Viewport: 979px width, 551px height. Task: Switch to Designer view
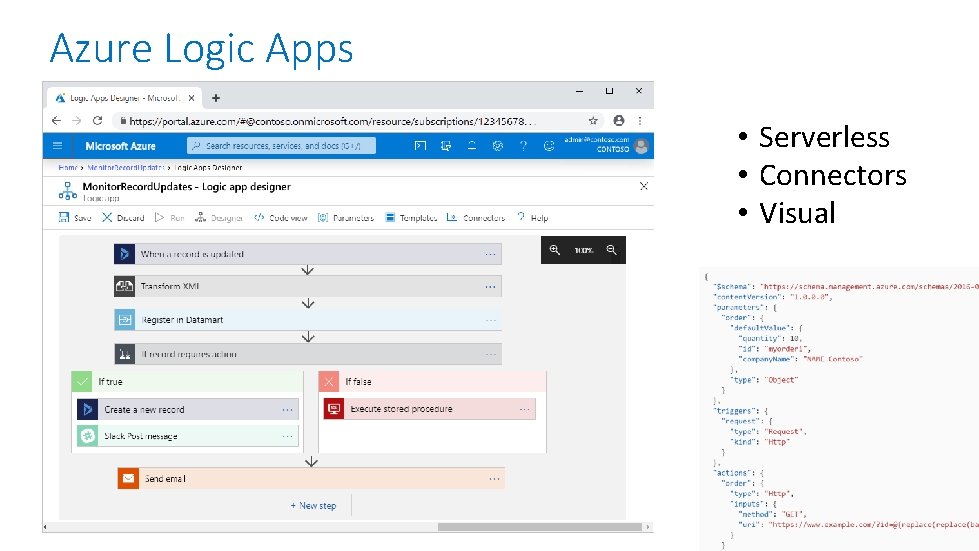[219, 217]
